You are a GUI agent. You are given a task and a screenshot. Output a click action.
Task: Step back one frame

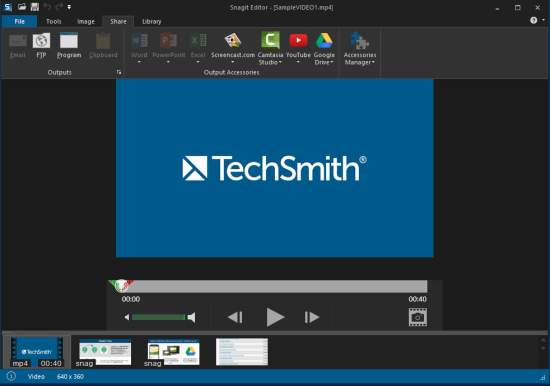[235, 317]
